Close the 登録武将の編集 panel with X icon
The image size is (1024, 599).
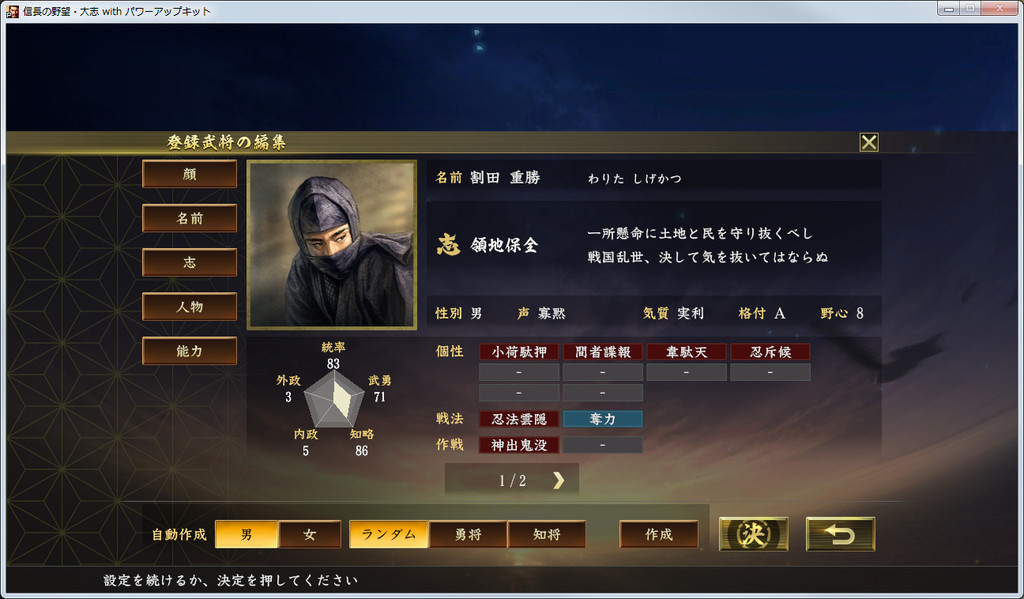[x=869, y=142]
